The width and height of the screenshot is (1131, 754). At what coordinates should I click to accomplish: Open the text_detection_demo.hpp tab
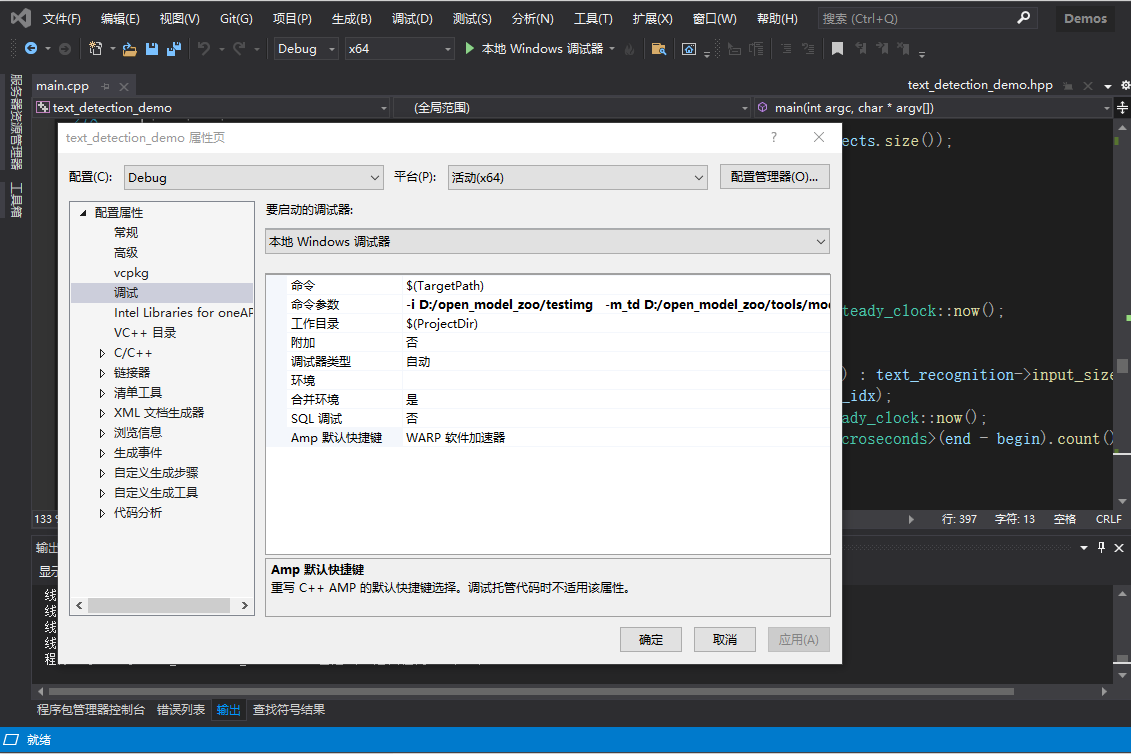[x=980, y=85]
